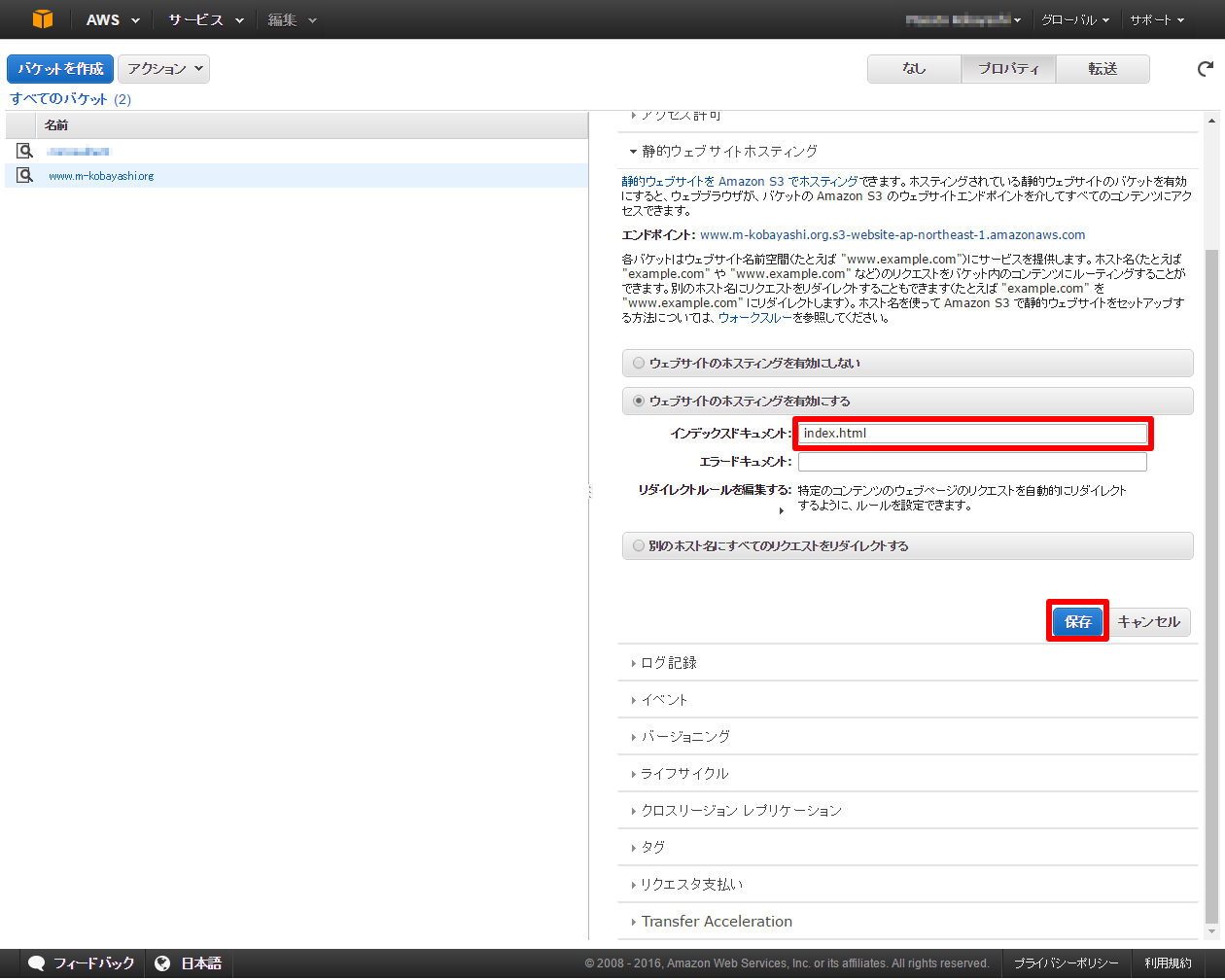Screen dimensions: 1225x980
Task: Focus the インデックスドキュメント input field
Action: coord(972,433)
